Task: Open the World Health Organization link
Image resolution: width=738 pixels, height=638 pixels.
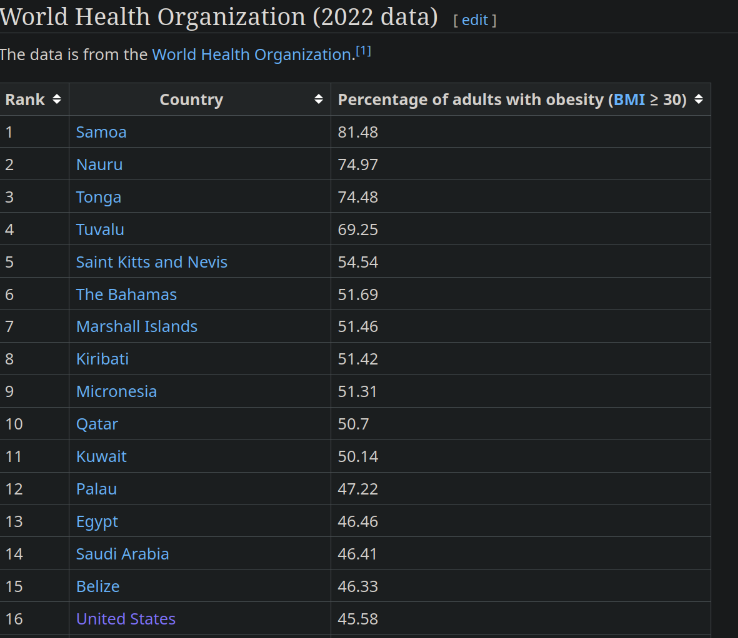Action: coord(252,55)
